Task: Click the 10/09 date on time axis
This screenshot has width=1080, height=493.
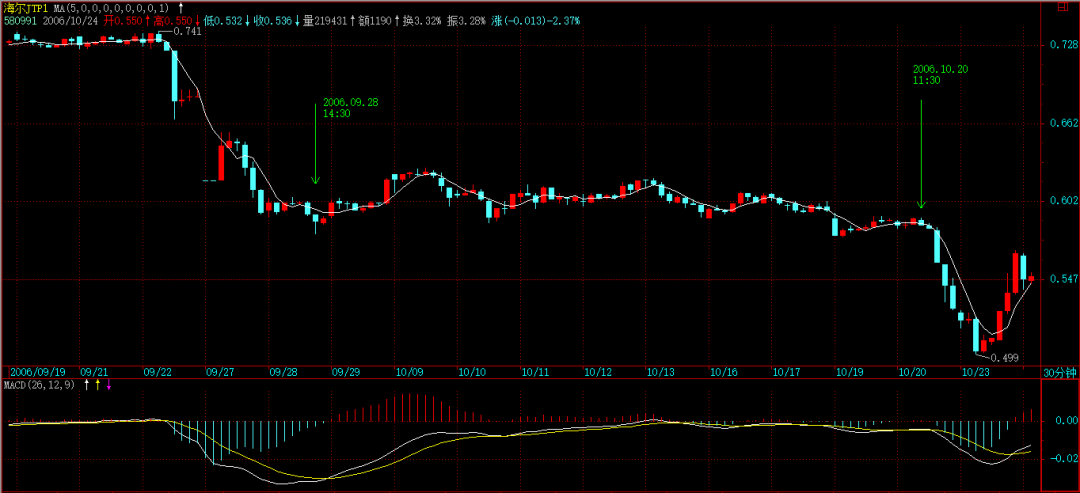Action: (409, 372)
